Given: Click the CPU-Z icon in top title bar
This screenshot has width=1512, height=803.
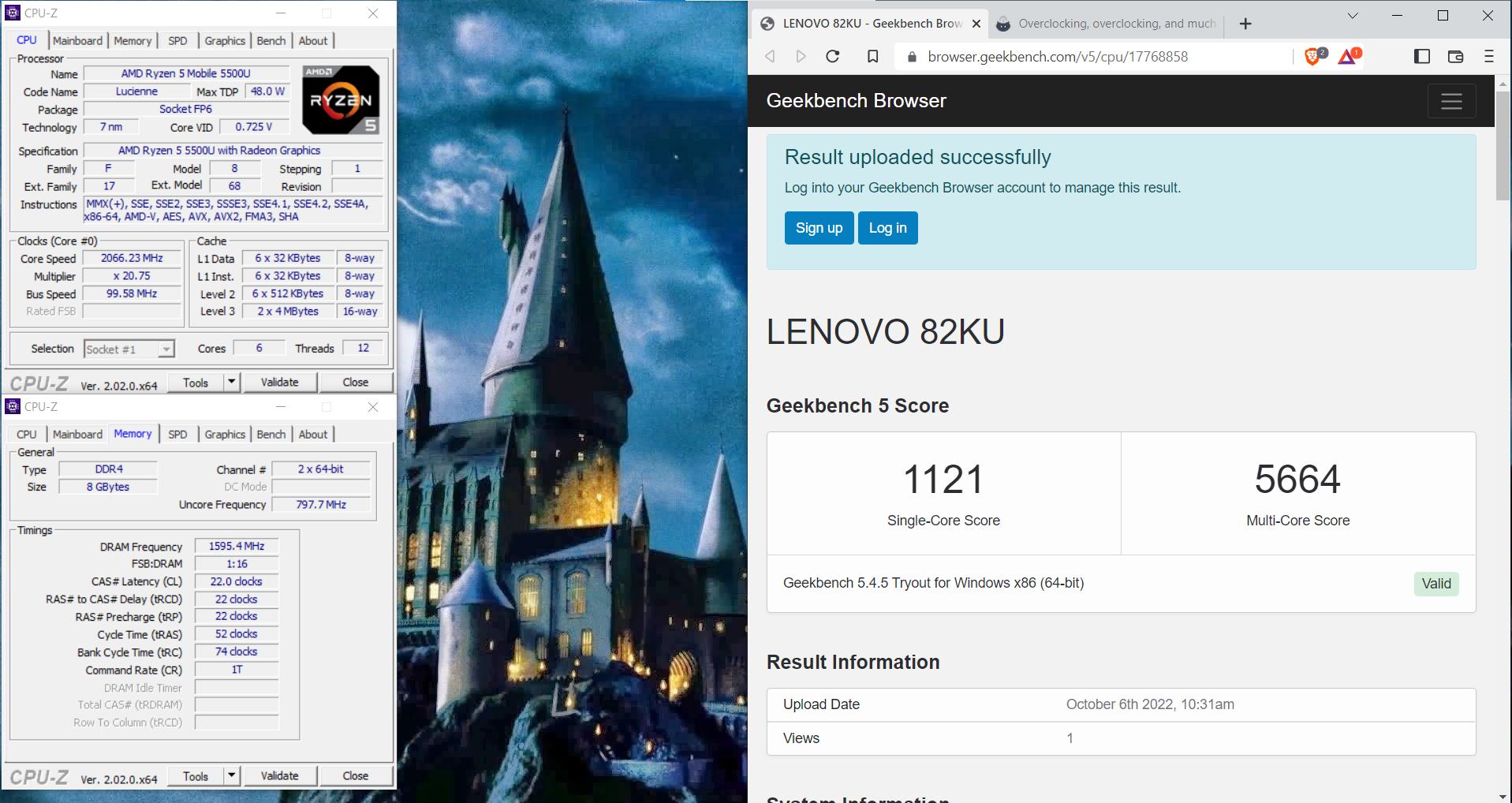Looking at the screenshot, I should (13, 13).
